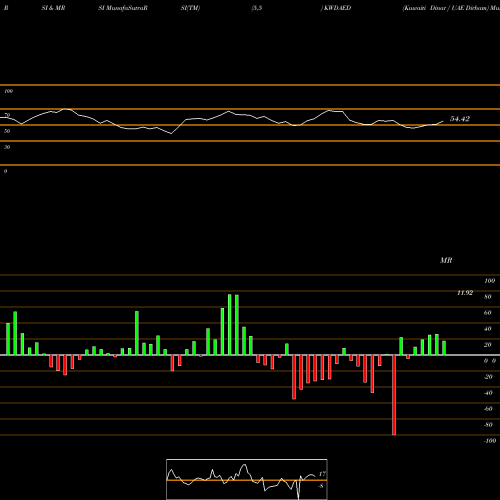Screen dimensions: 500x500
Task: Click the 17 value in the mini chart
Action: click(322, 474)
